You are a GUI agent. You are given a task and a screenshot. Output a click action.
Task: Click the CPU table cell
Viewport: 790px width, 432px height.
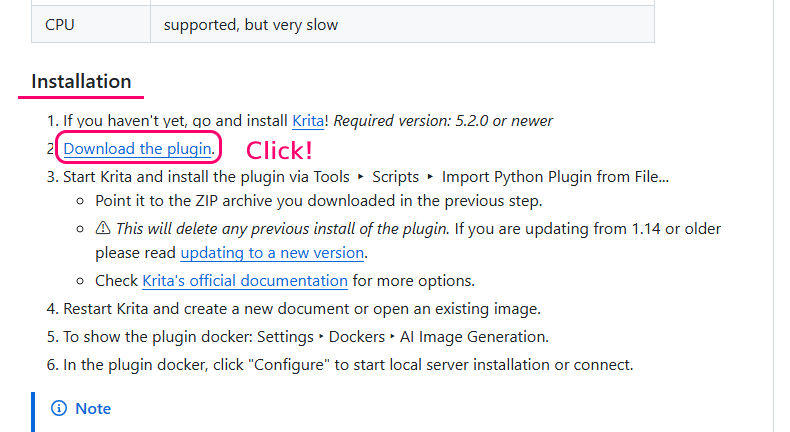tap(91, 25)
